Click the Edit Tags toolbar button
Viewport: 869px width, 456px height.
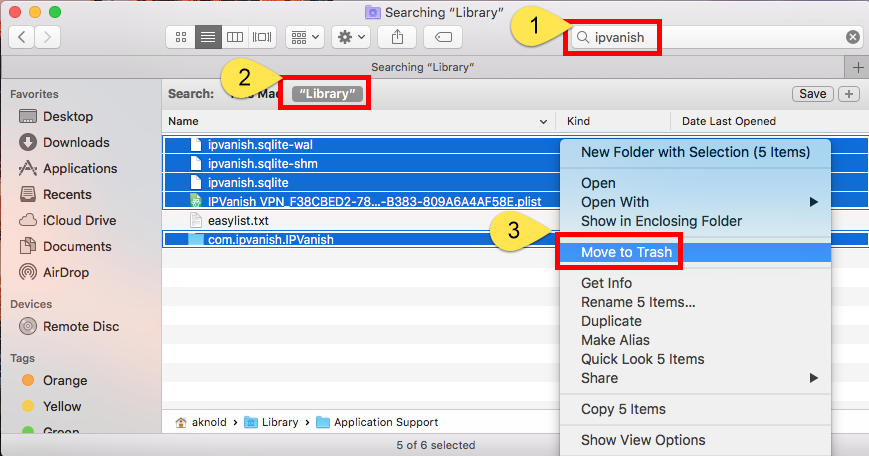(442, 37)
